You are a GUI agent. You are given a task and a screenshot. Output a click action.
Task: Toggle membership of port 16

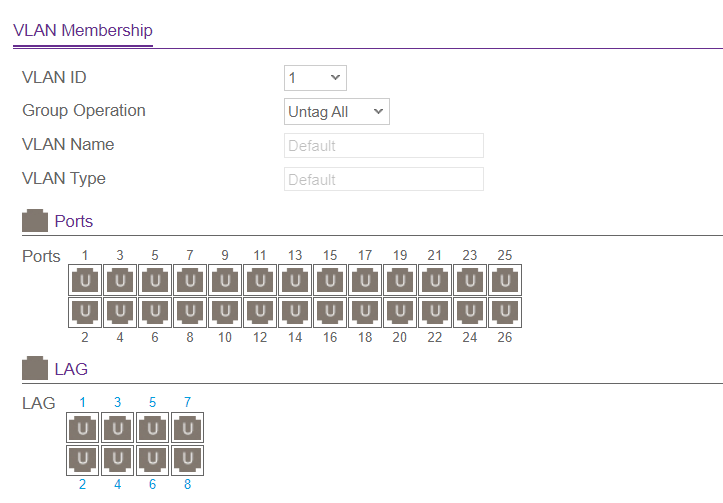click(330, 312)
